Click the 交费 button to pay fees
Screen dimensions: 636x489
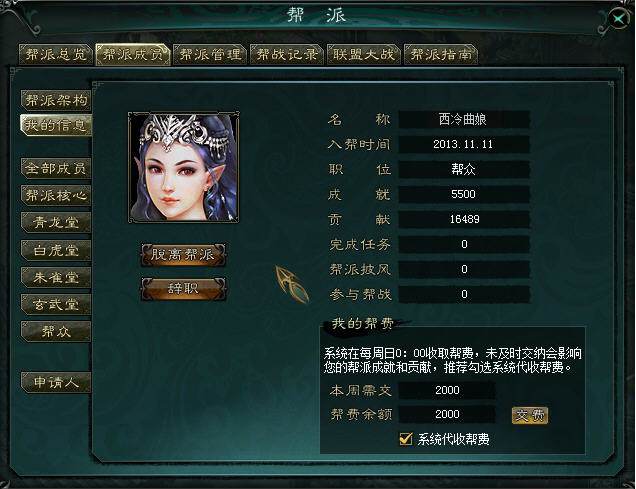[x=530, y=415]
